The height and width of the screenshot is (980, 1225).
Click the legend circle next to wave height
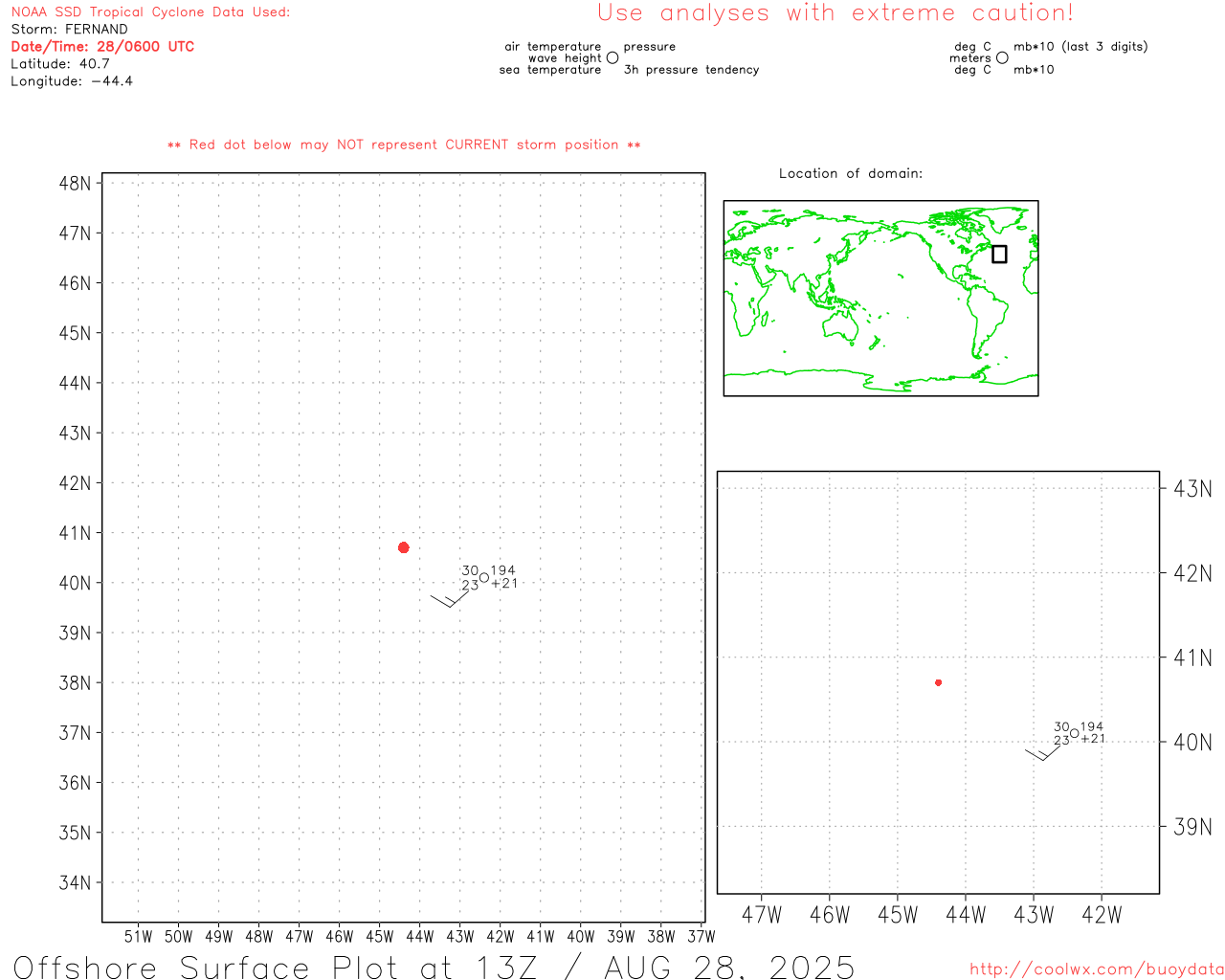(612, 57)
